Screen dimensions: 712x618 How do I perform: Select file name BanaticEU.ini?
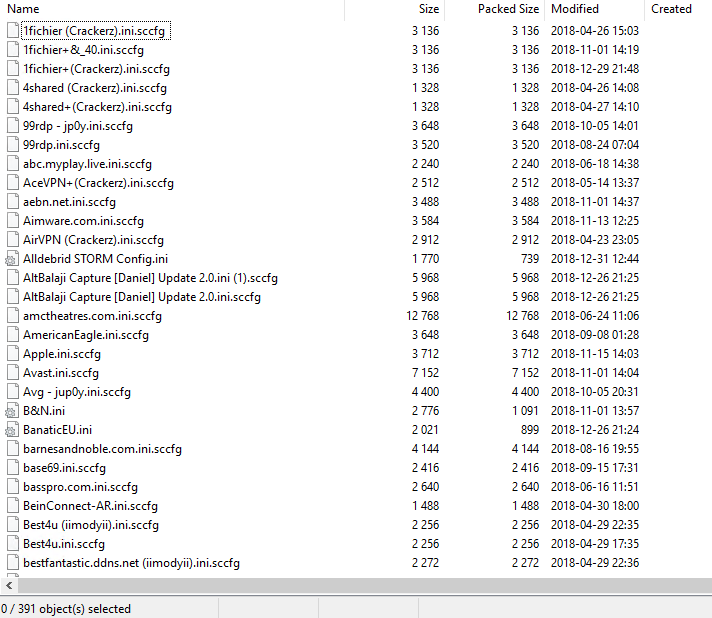[57, 430]
